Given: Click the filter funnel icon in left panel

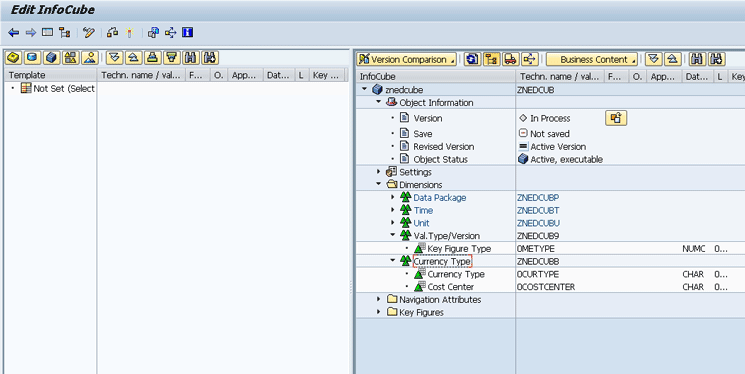Looking at the screenshot, I should [172, 58].
